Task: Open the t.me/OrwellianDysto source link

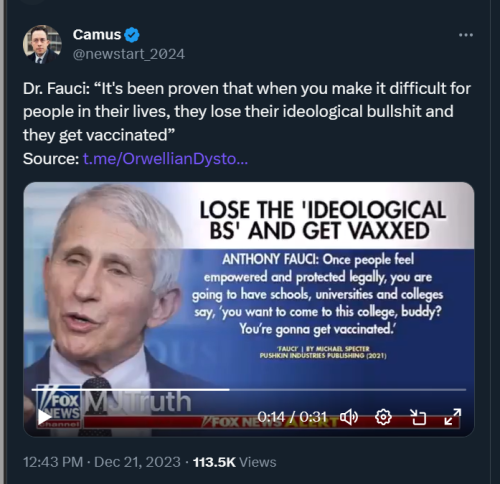Action: 165,159
